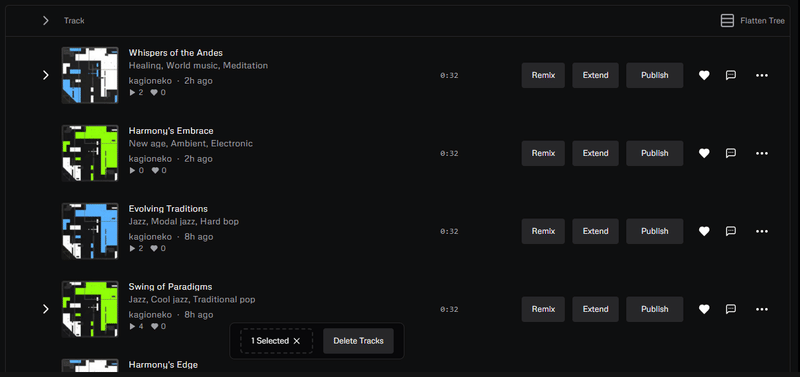Click kagioneko under Harmony's Embrace
This screenshot has height=377, width=800.
pos(150,159)
